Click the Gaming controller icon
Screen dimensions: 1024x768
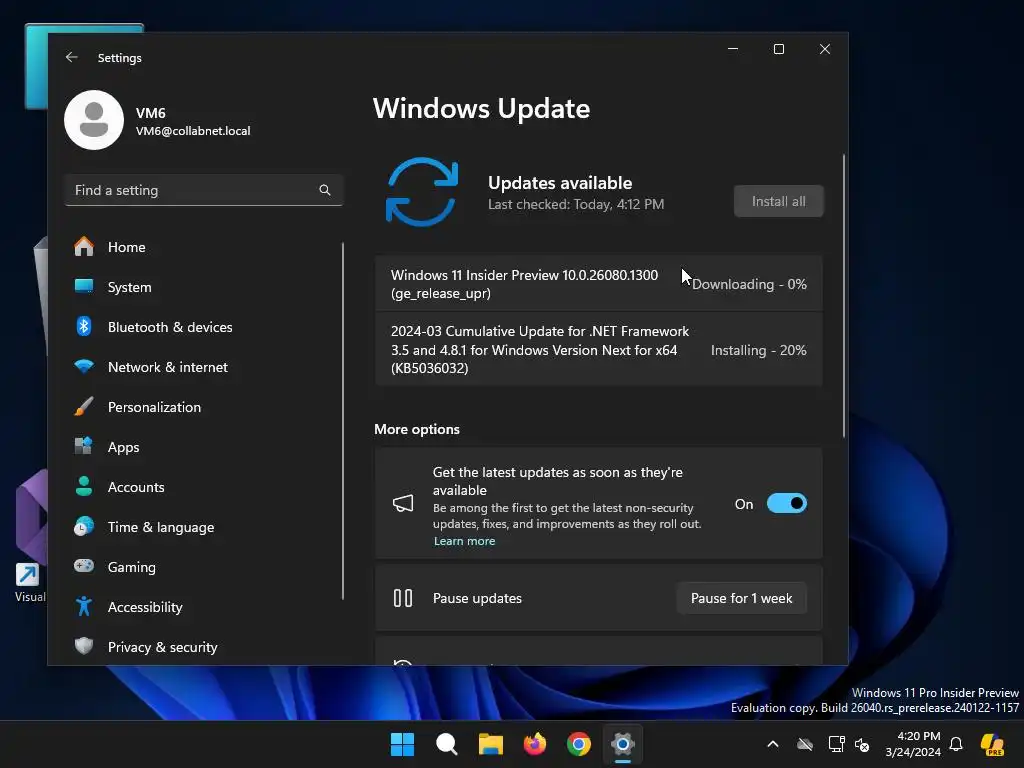click(84, 566)
